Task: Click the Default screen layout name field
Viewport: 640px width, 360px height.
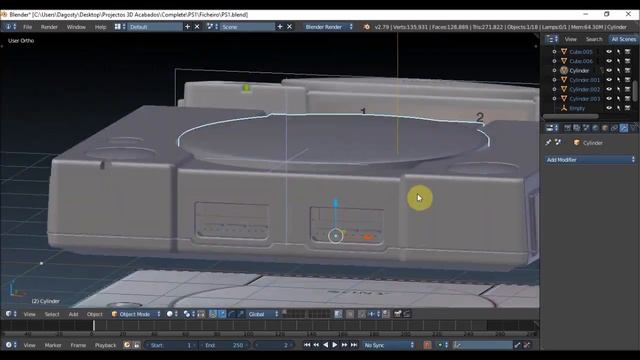Action: point(155,27)
